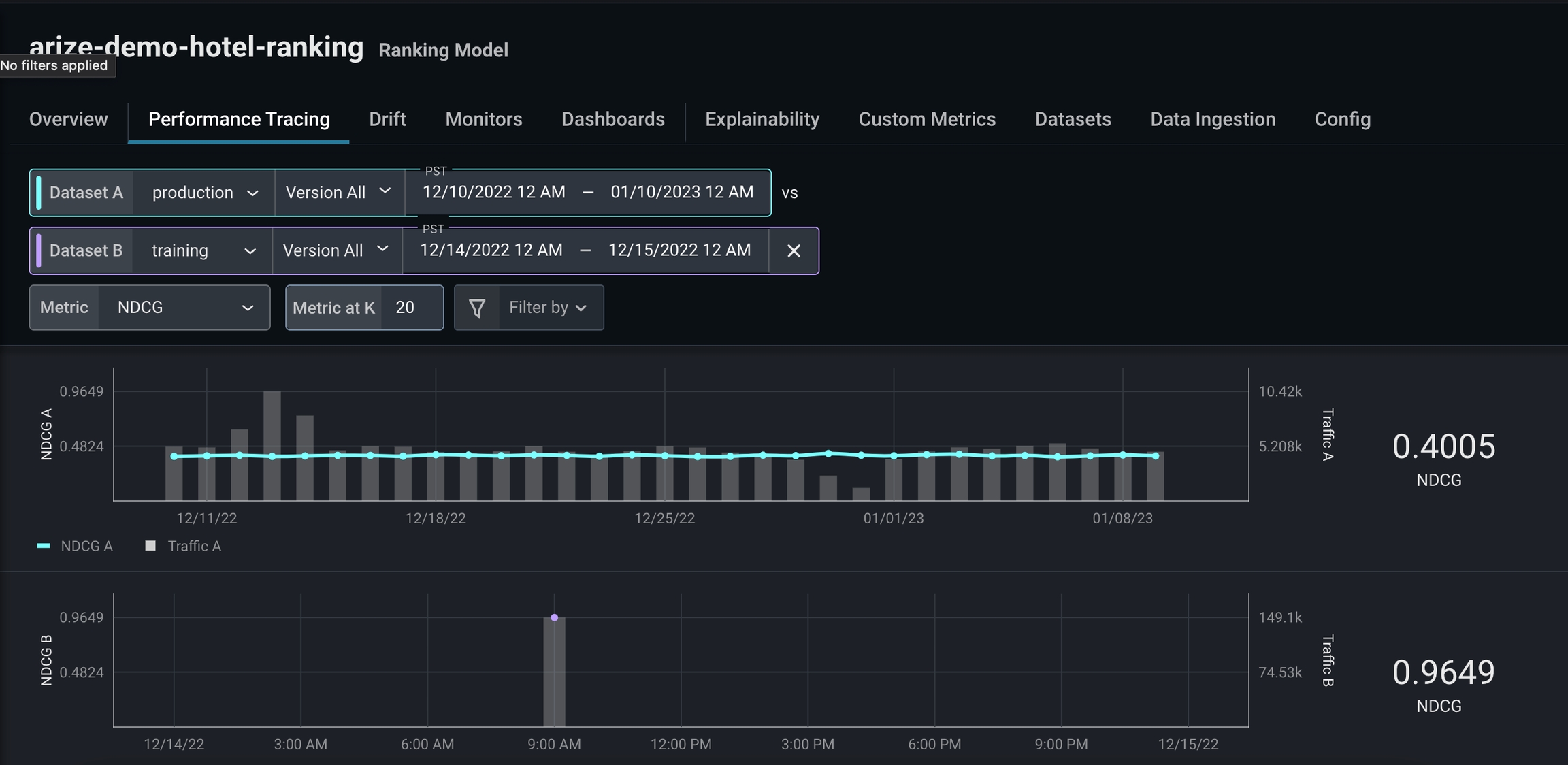Switch to the Drift tab
This screenshot has width=1568, height=765.
(387, 119)
